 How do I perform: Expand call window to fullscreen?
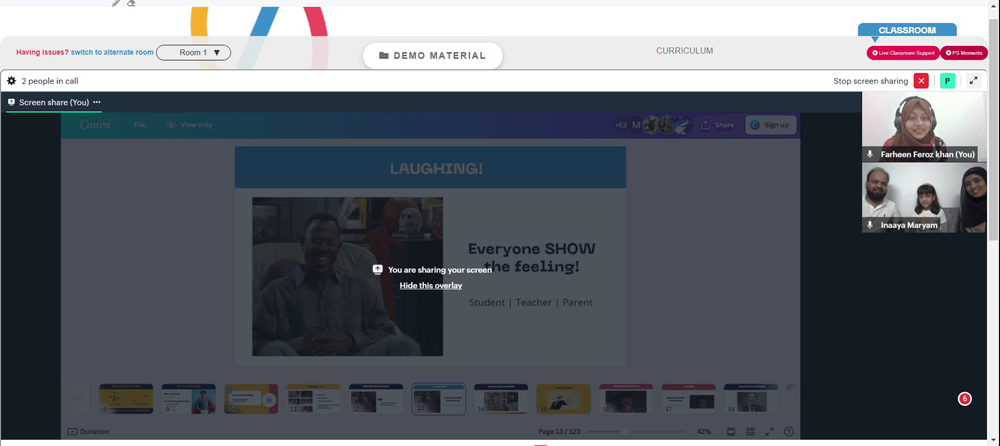pyautogui.click(x=973, y=81)
